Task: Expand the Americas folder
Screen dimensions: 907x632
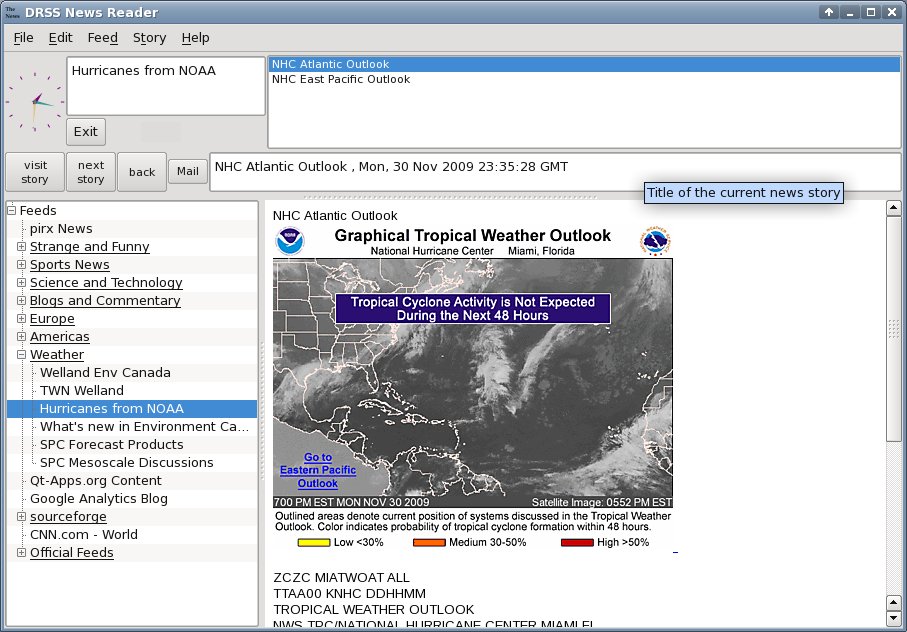Action: click(x=21, y=336)
